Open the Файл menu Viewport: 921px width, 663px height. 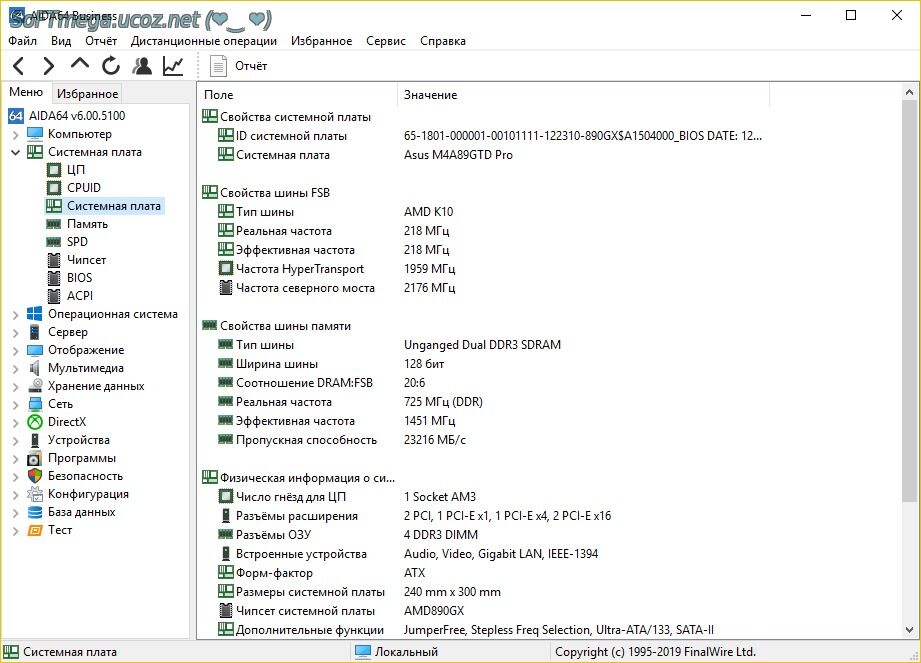pyautogui.click(x=22, y=41)
